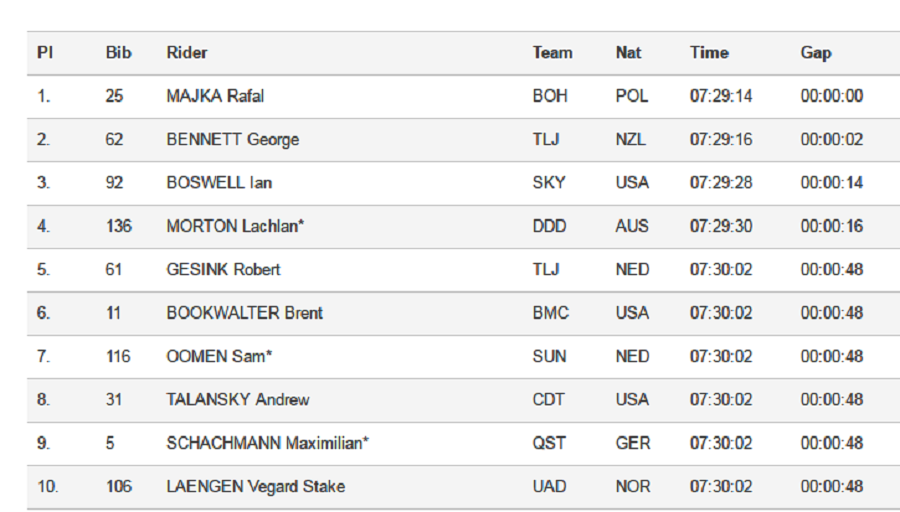
Task: Click the Rider column header
Action: click(x=187, y=53)
